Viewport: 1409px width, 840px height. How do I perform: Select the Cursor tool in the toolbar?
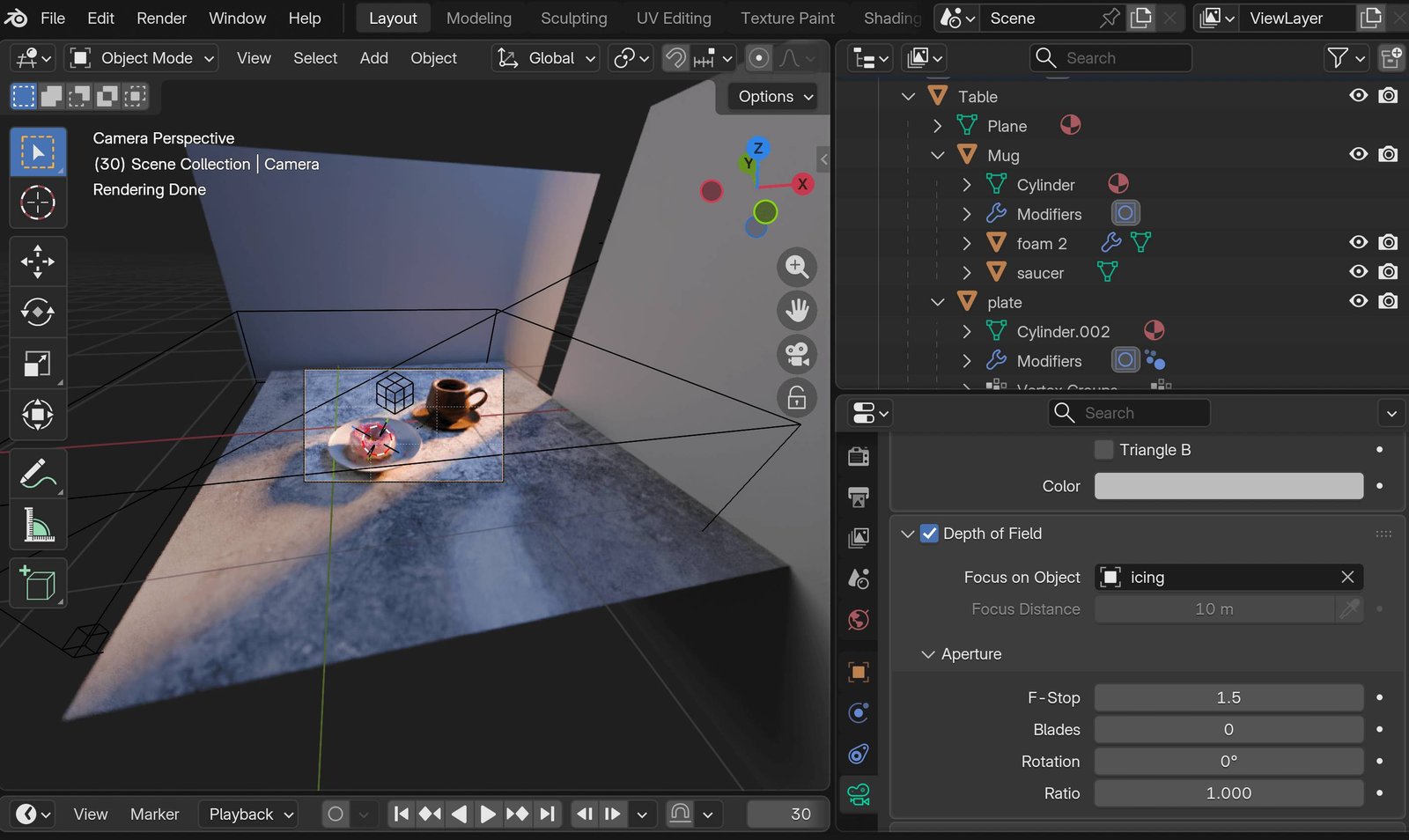coord(38,203)
